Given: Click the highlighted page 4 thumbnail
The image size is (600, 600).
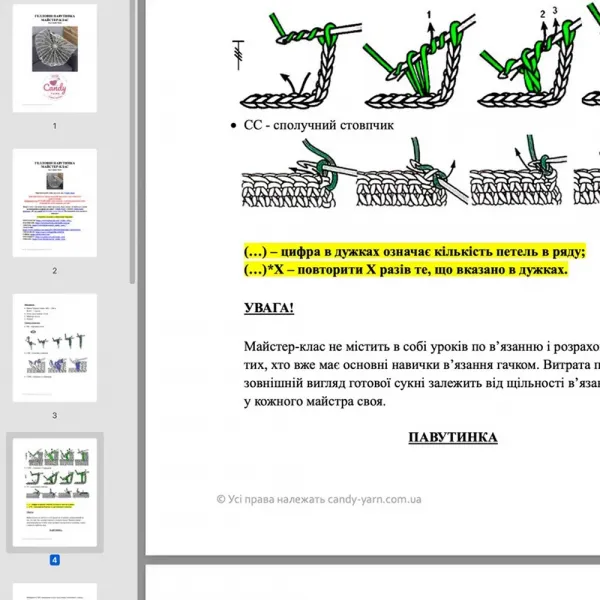Looking at the screenshot, I should coord(55,492).
